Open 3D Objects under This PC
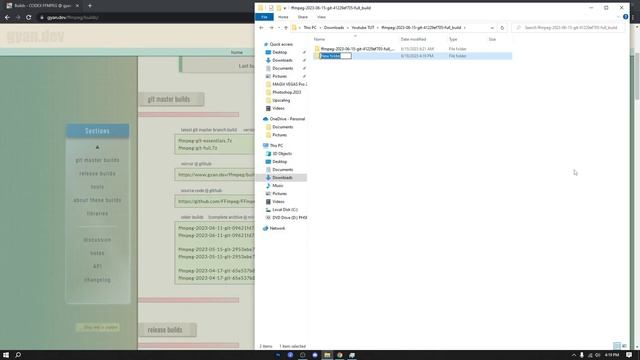Screen dimensions: 640x360 click(282, 153)
